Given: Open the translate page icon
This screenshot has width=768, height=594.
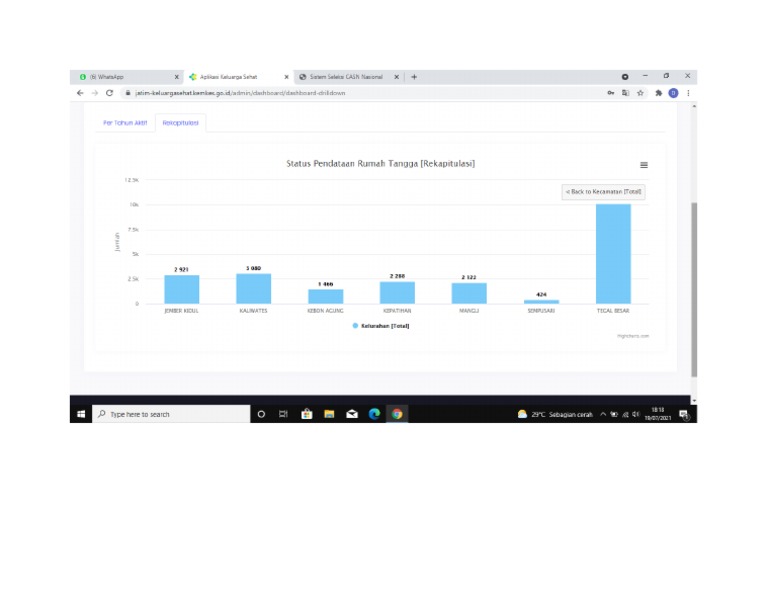Looking at the screenshot, I should coord(625,93).
